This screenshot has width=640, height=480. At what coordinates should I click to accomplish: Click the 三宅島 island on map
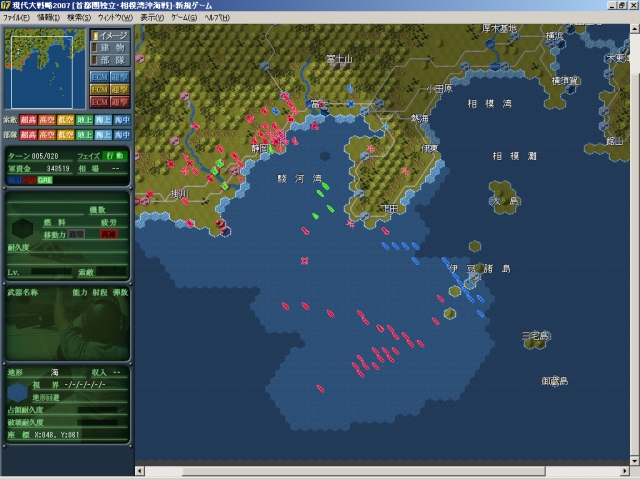[535, 342]
